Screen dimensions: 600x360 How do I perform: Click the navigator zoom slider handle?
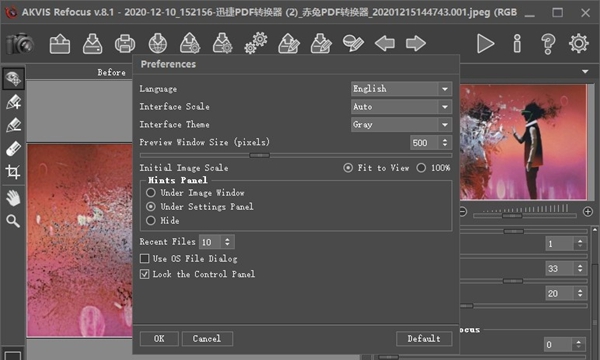(512, 216)
